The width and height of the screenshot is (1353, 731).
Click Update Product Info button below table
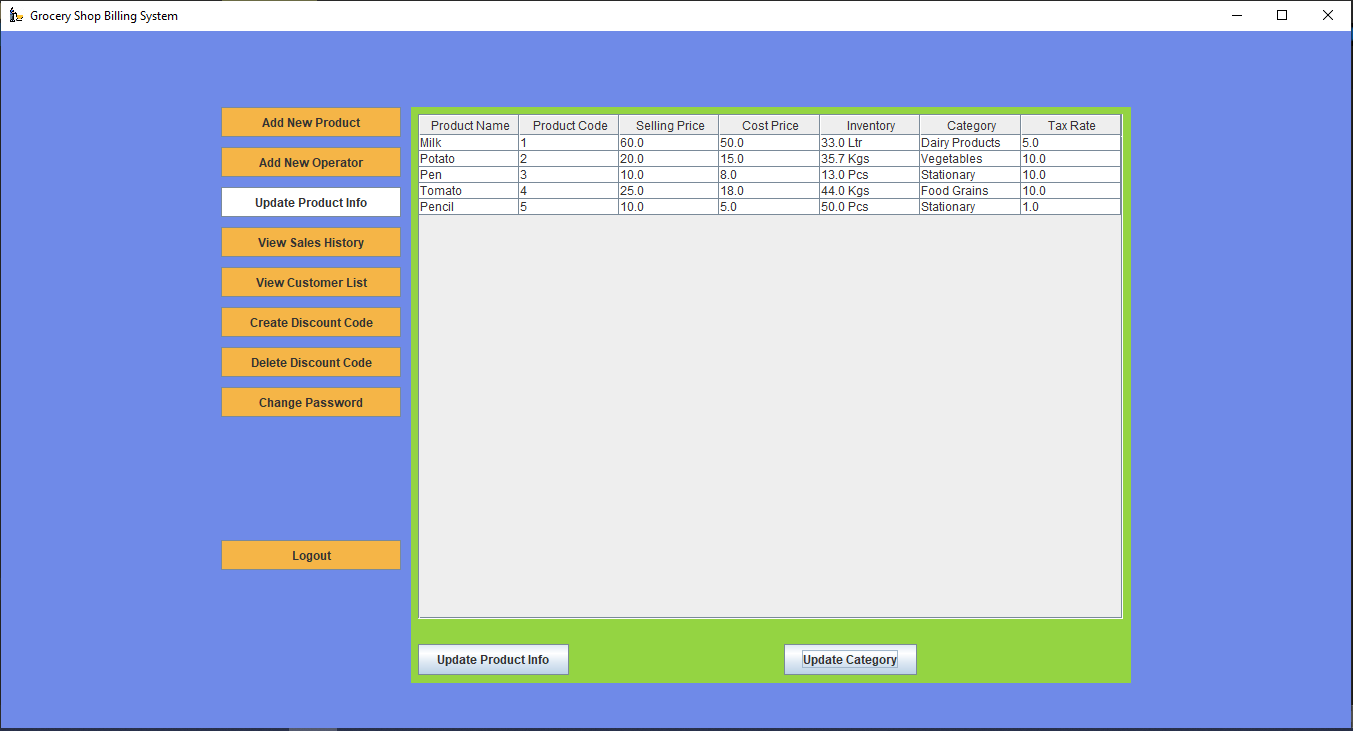click(493, 659)
